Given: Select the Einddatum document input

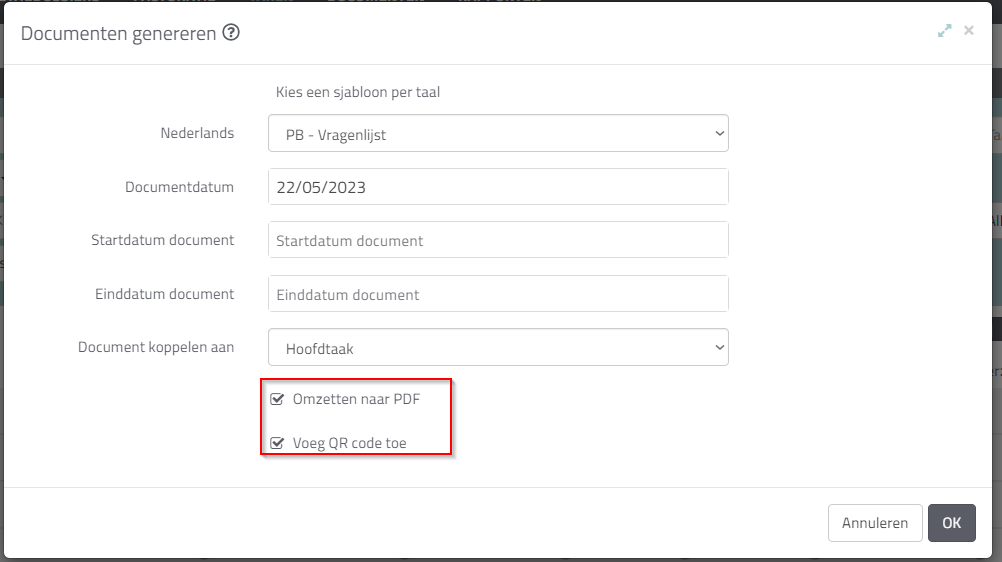Looking at the screenshot, I should [x=497, y=295].
